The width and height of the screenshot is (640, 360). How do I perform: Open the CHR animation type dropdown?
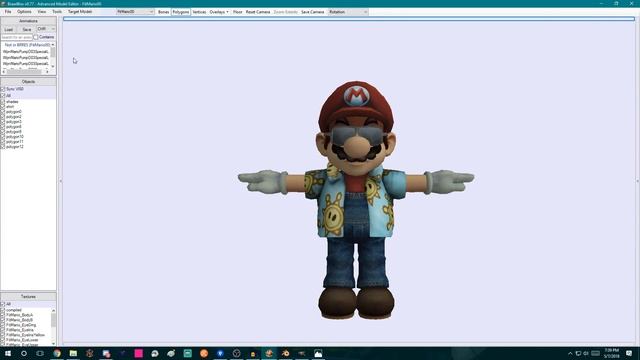click(x=46, y=29)
